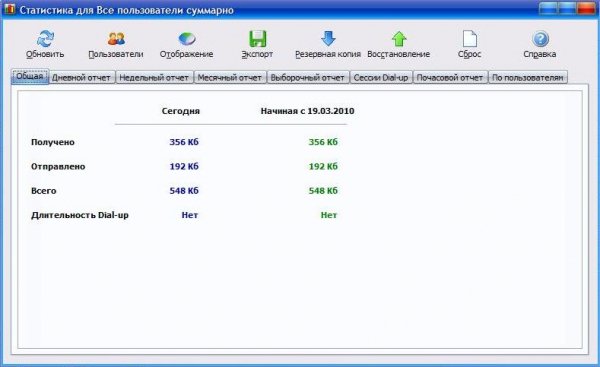Click the application icon in title bar

point(9,9)
